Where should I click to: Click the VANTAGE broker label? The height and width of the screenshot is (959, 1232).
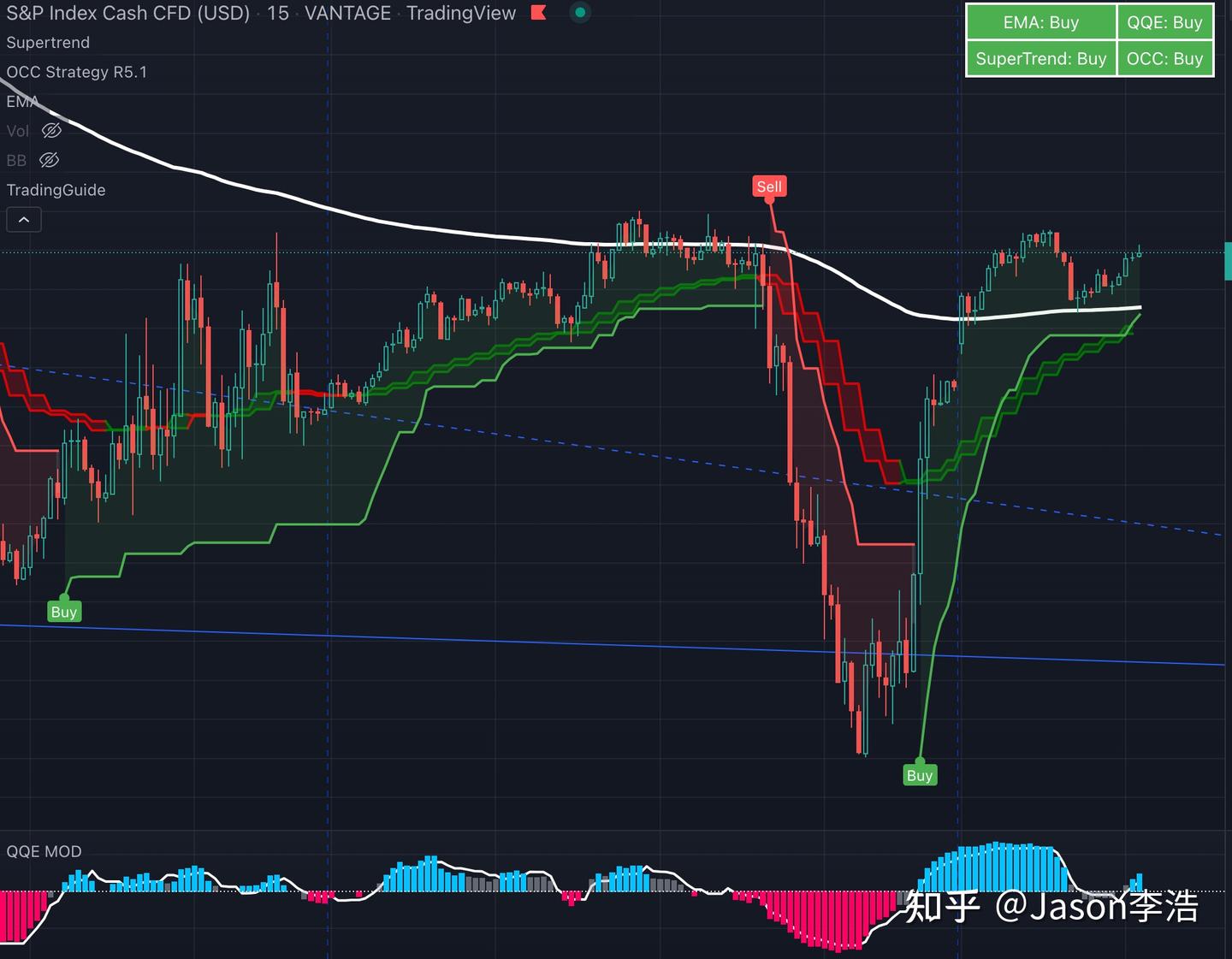point(347,13)
